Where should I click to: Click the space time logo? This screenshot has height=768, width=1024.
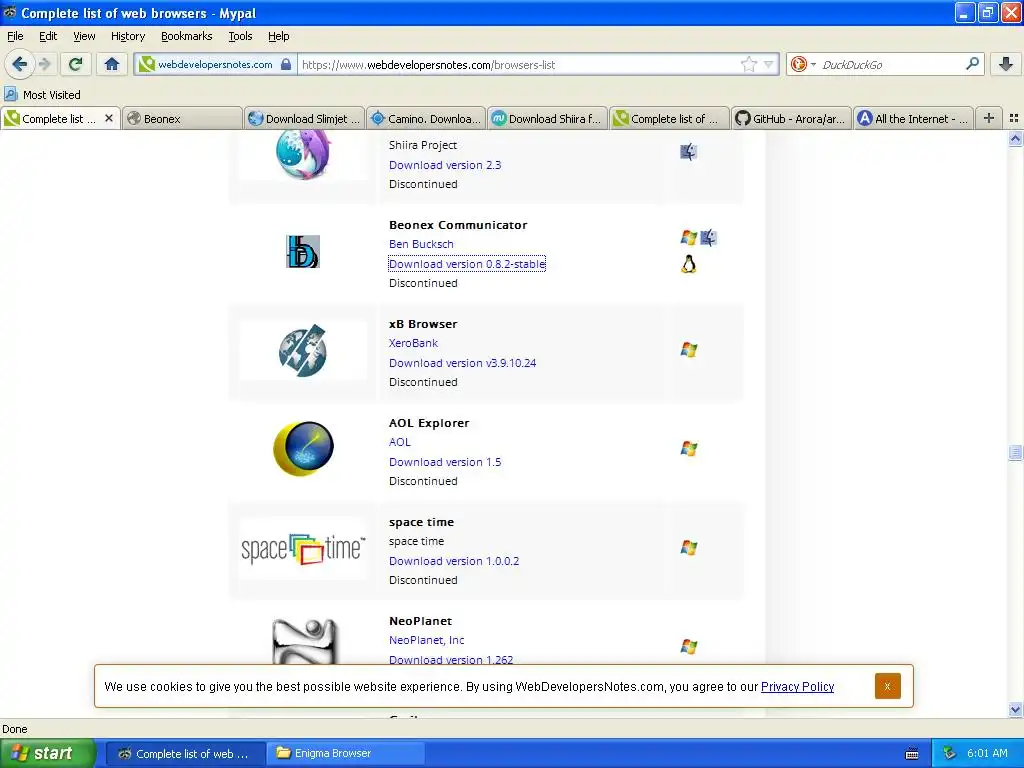tap(302, 549)
